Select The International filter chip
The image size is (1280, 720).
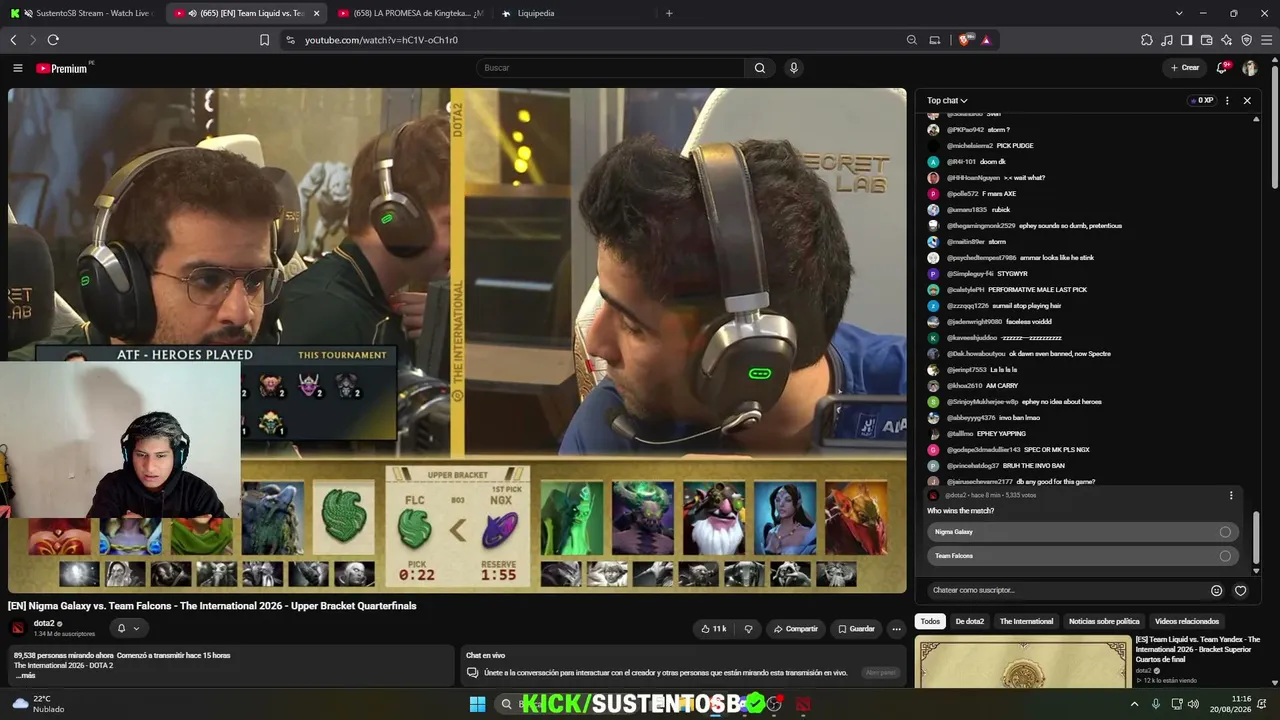point(1026,621)
